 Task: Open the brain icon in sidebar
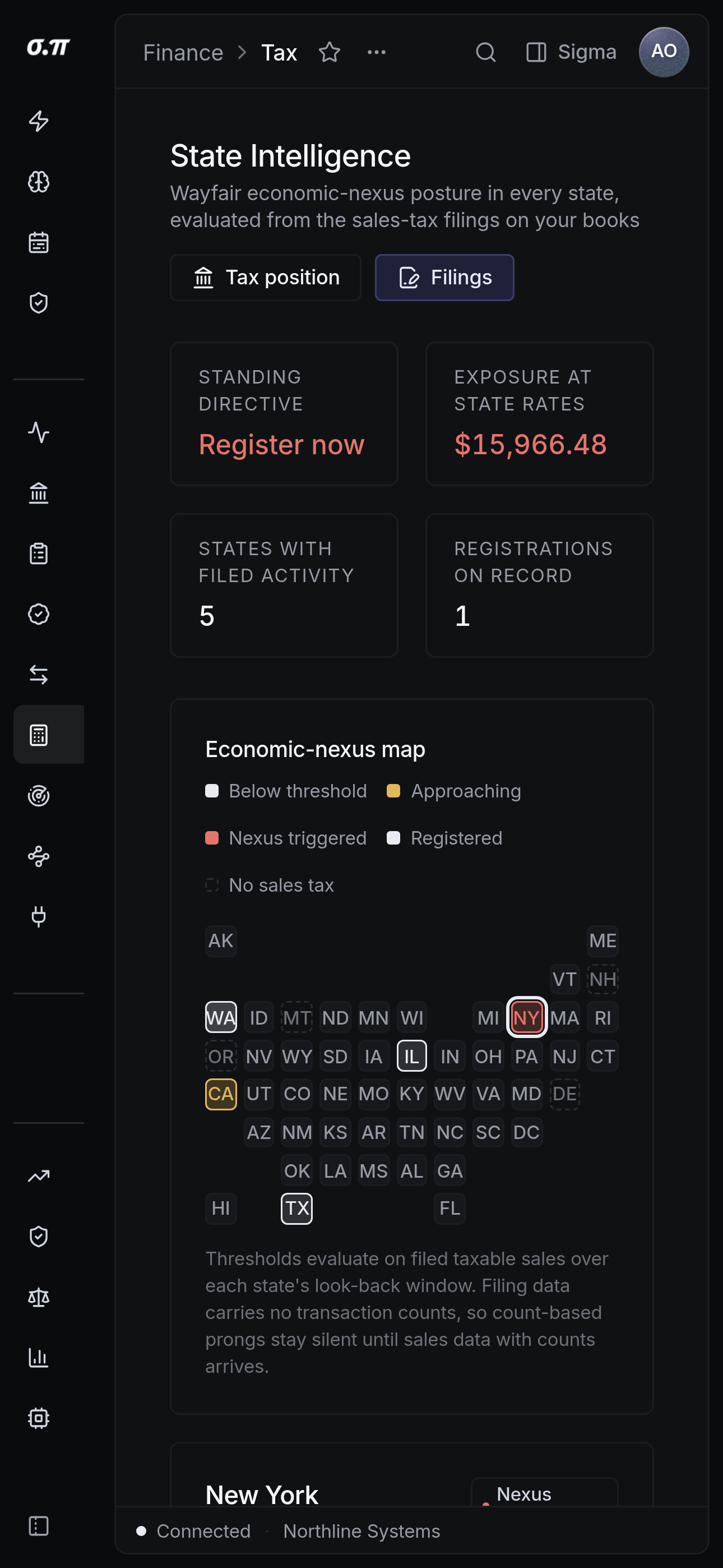(x=39, y=181)
